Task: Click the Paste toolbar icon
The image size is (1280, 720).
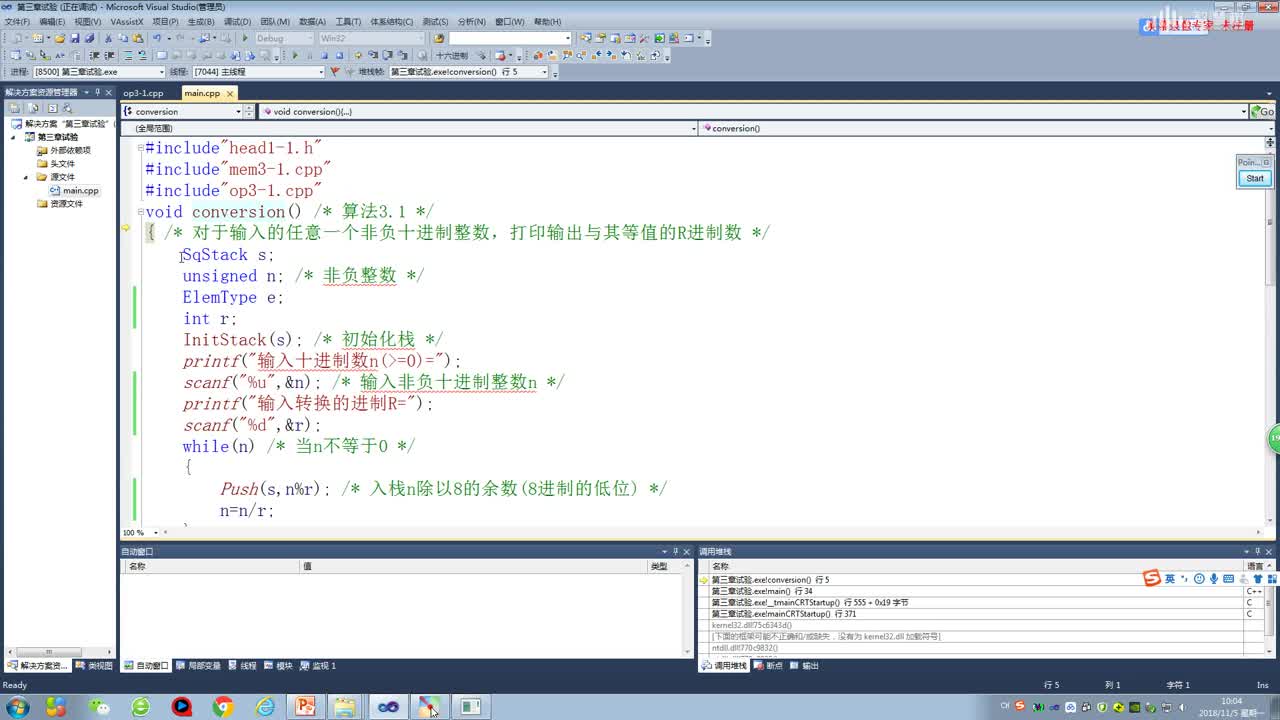Action: (138, 39)
